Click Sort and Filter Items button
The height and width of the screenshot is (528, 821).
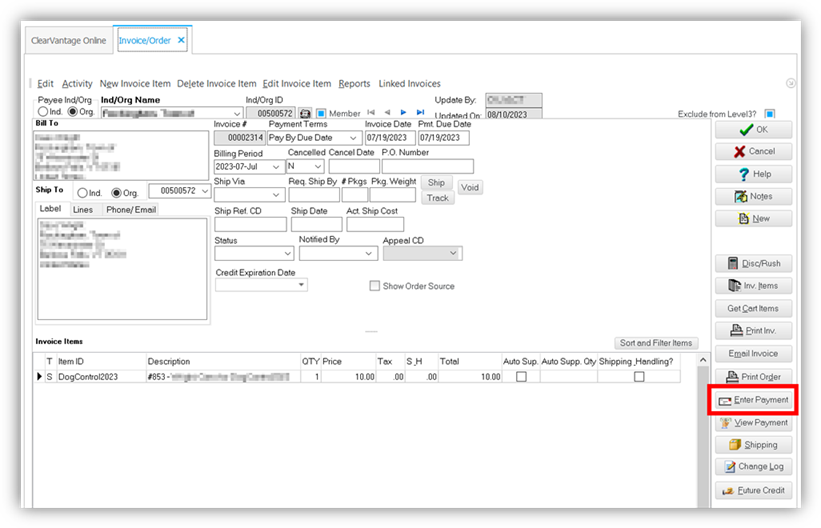[x=656, y=343]
